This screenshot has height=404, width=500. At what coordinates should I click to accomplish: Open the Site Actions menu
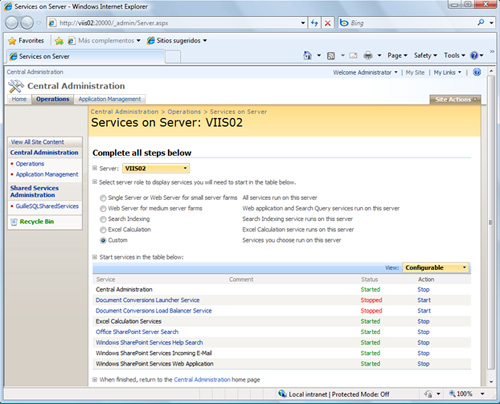pos(455,99)
